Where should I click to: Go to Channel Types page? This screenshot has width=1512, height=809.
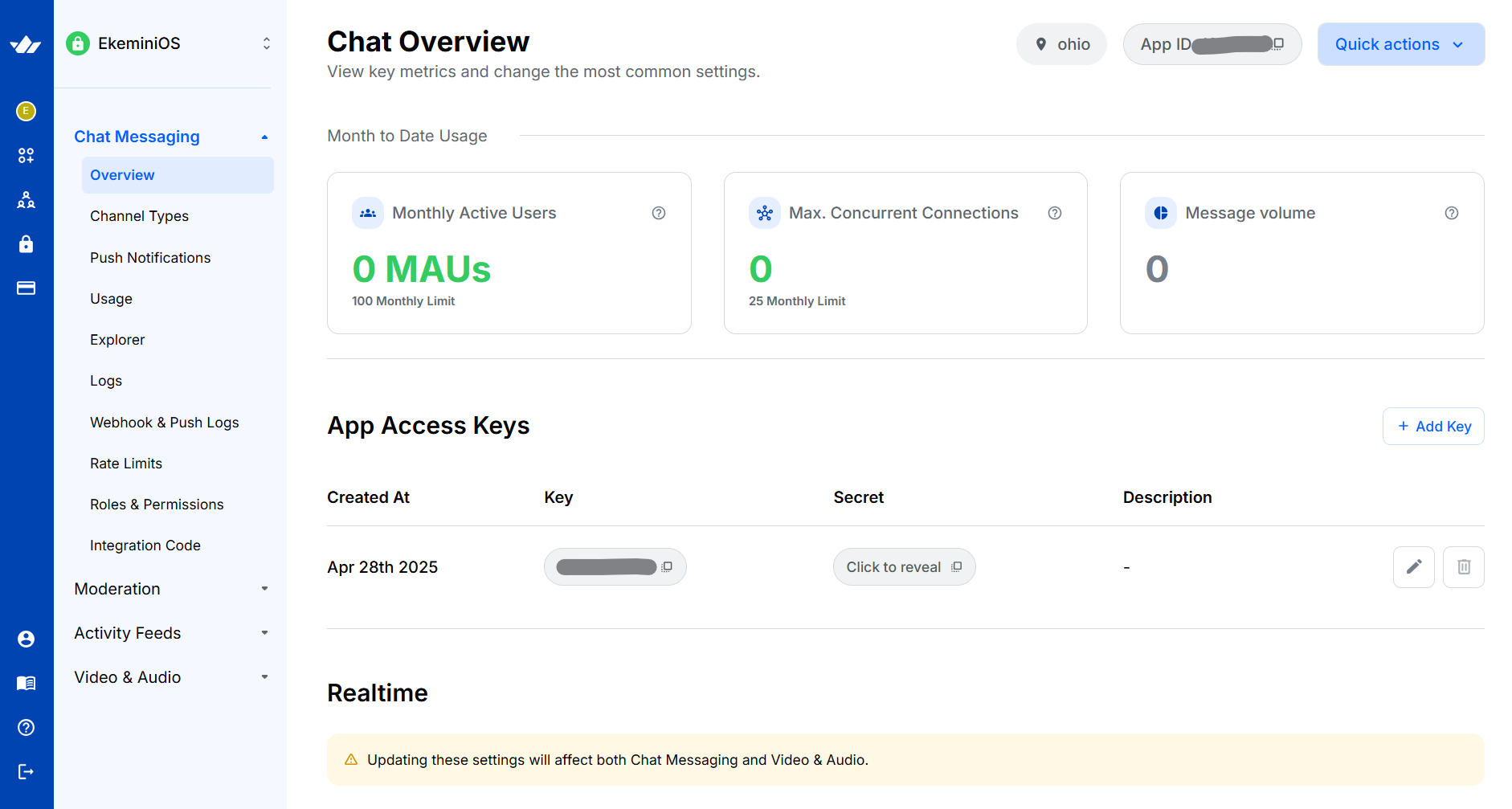[x=139, y=216]
